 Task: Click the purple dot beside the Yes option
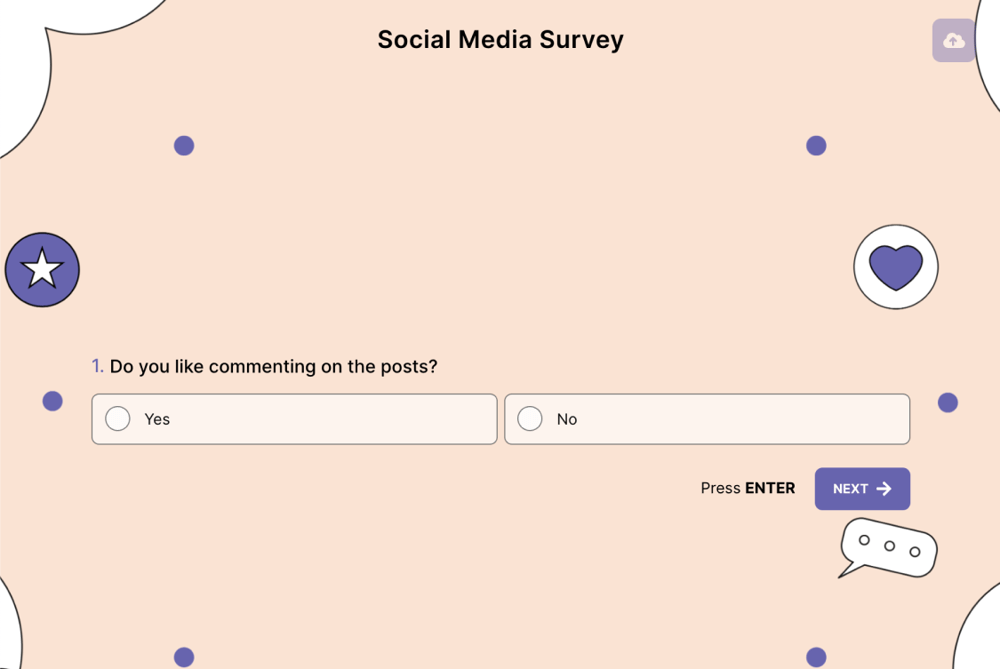point(52,401)
